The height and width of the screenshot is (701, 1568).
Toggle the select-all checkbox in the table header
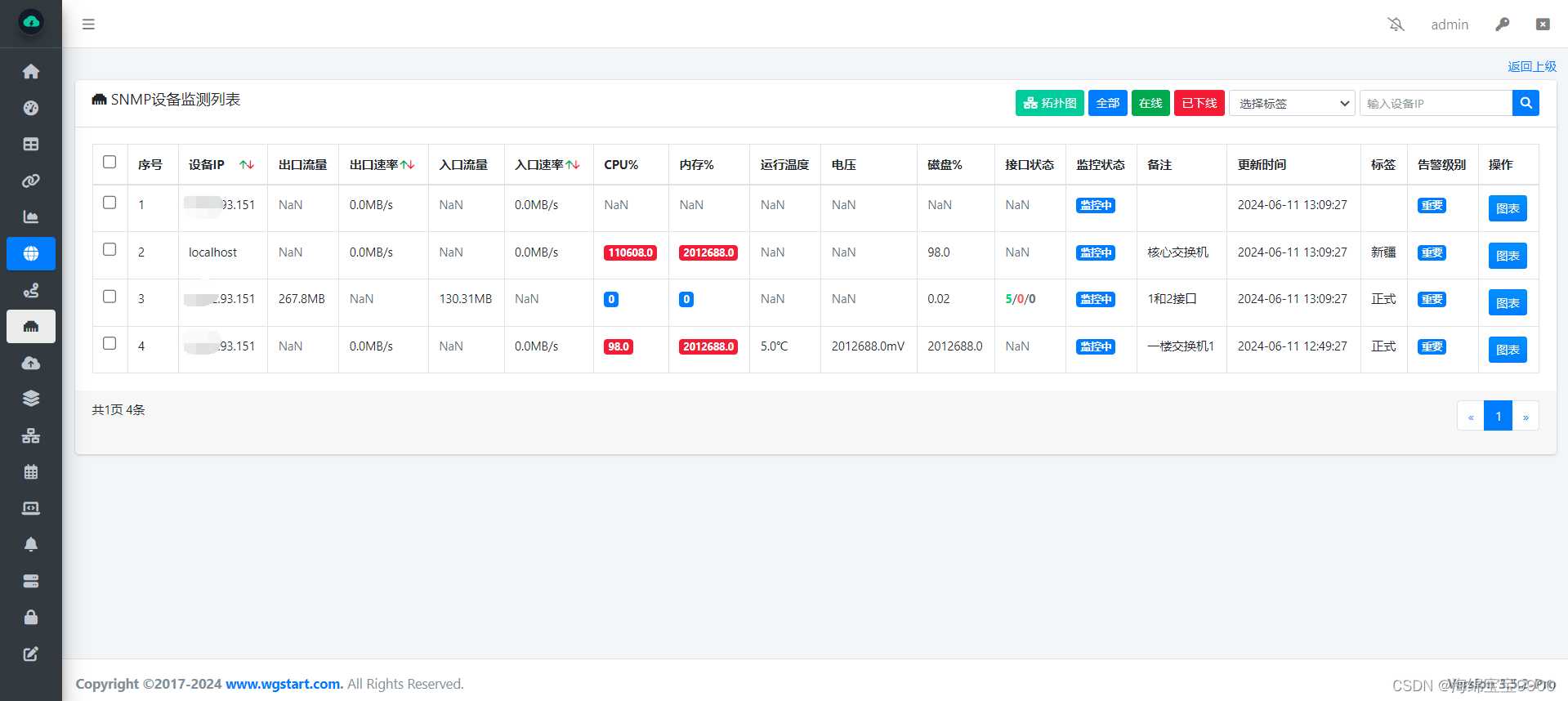click(109, 162)
